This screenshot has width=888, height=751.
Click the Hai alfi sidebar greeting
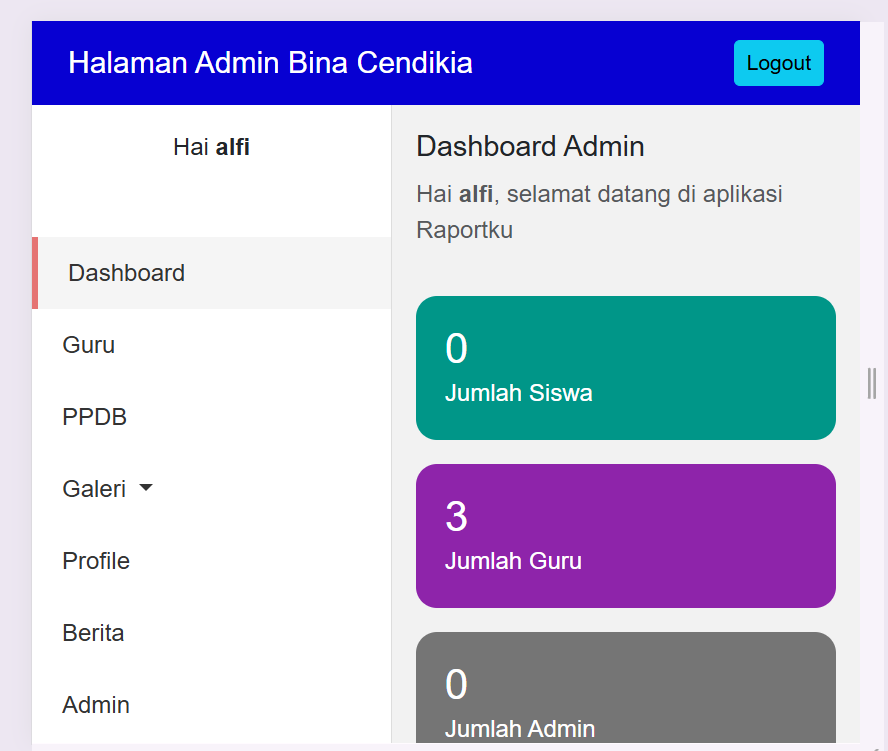click(x=211, y=147)
